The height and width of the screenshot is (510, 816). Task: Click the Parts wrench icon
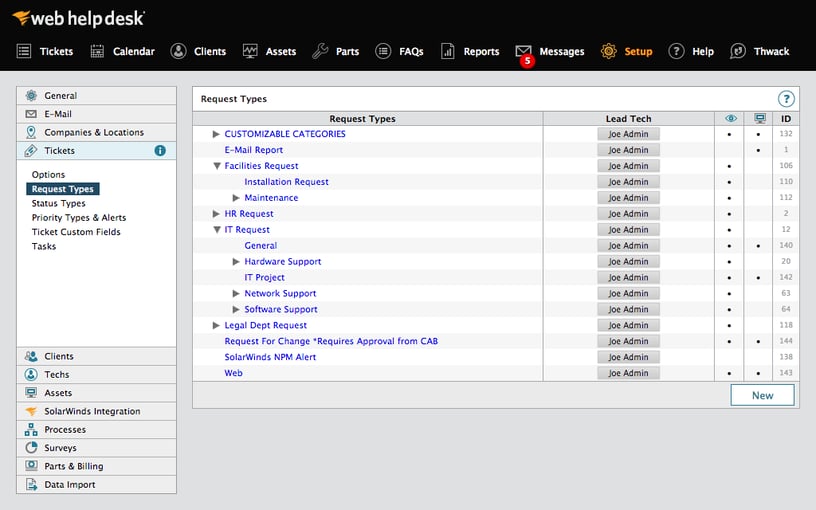click(320, 51)
